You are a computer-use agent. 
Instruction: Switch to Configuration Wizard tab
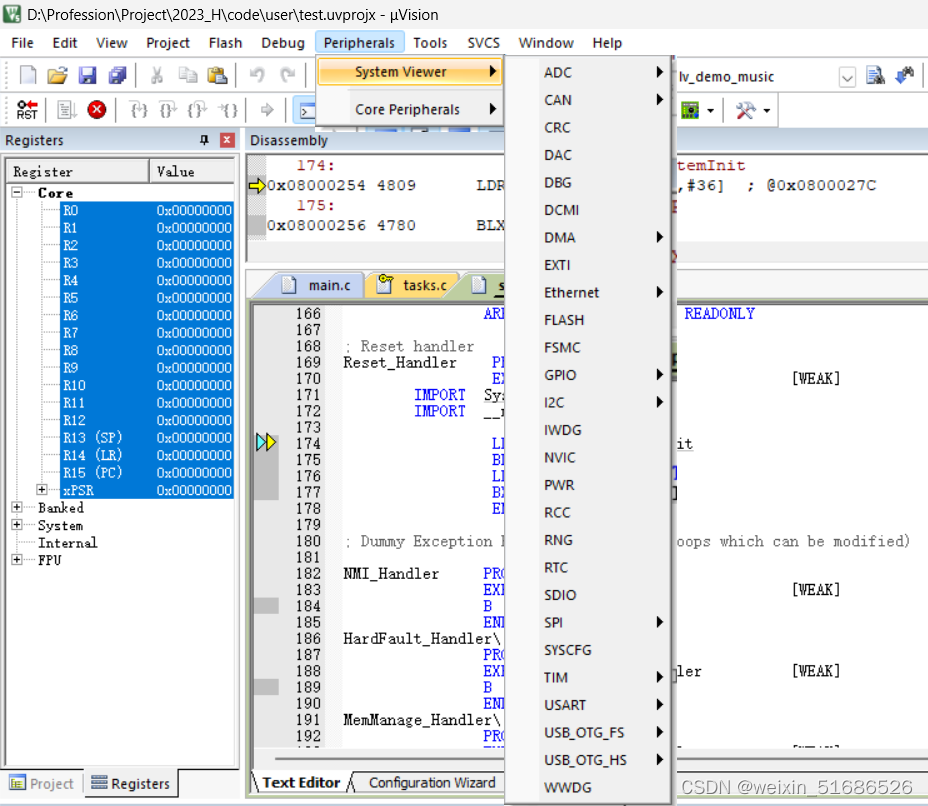[431, 782]
